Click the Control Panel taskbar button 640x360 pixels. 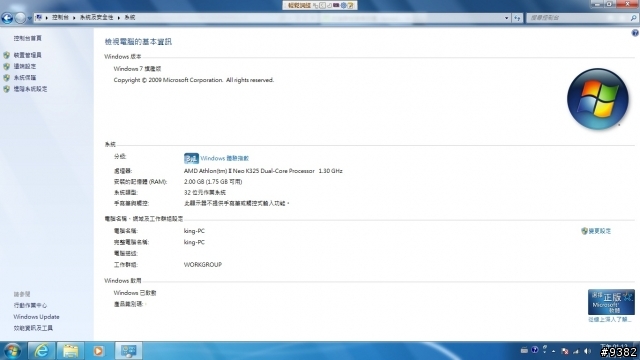[x=129, y=351]
